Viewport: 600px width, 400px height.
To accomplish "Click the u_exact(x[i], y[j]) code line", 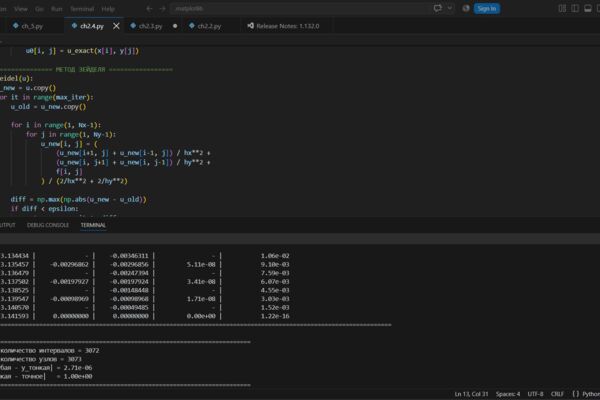I will tap(82, 51).
